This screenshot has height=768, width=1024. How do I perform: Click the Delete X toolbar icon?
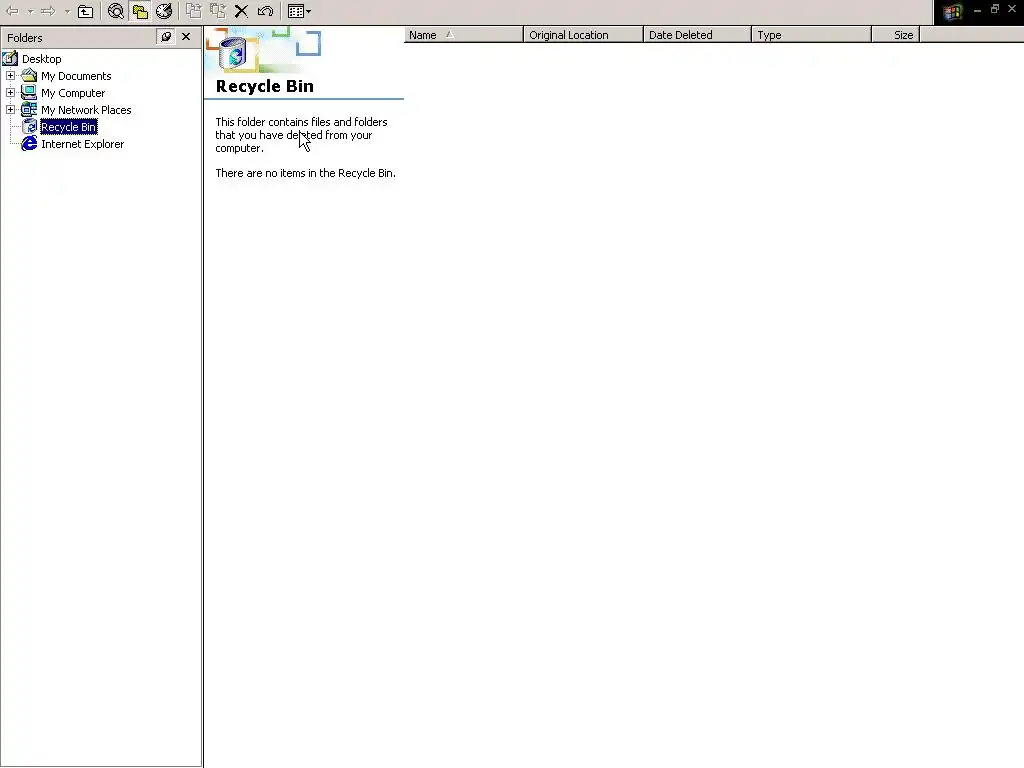(241, 11)
